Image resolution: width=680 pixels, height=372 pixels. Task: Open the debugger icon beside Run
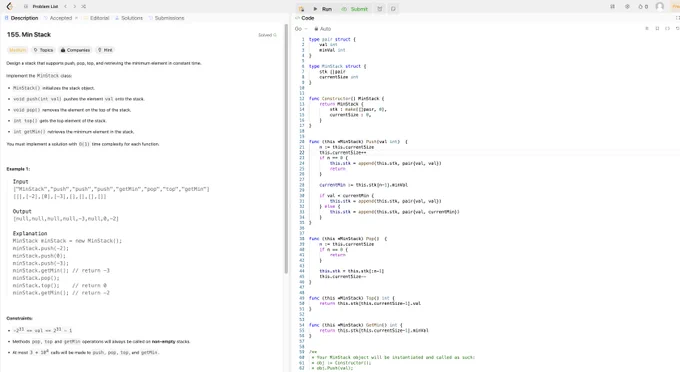click(301, 9)
